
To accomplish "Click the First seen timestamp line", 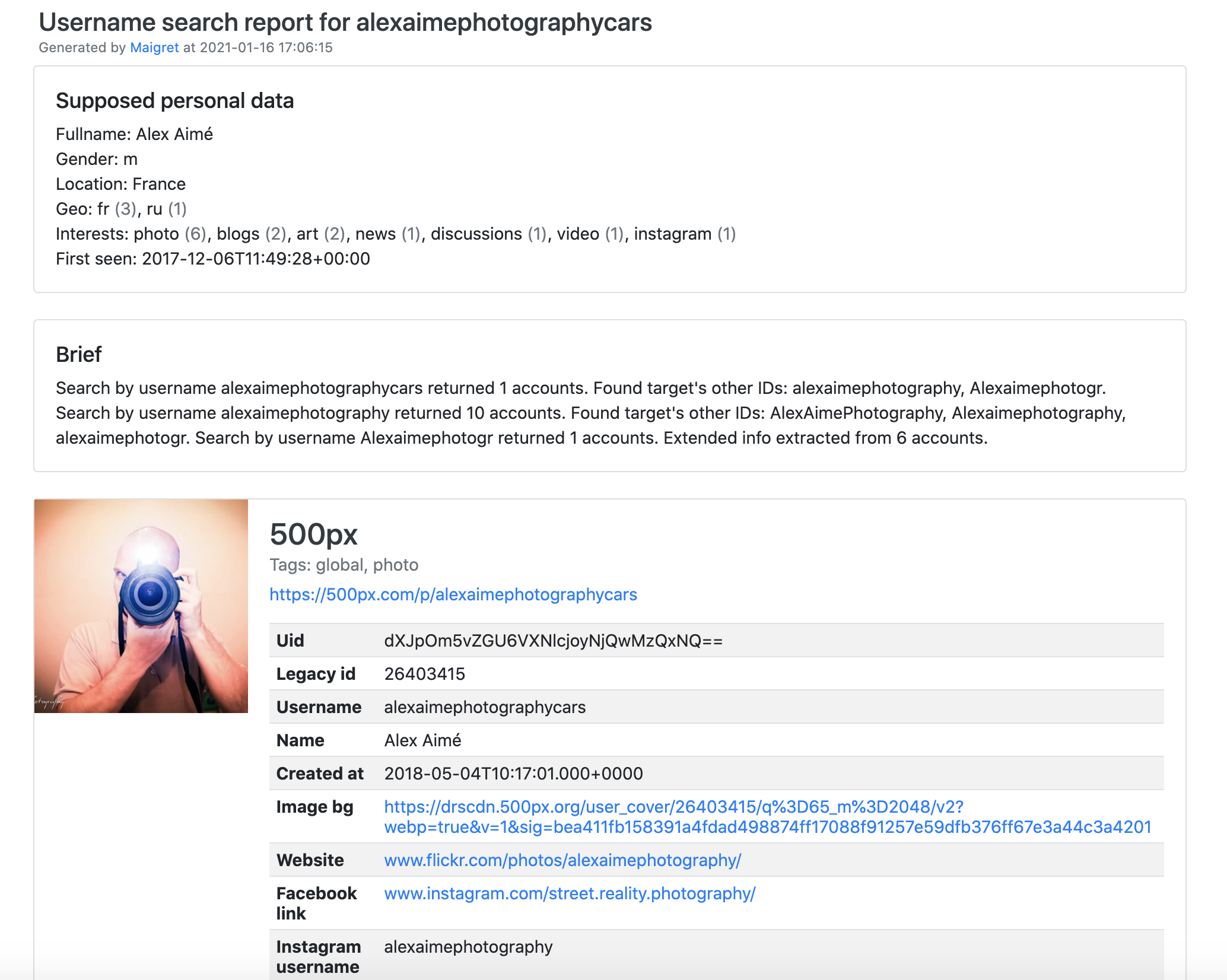I will click(x=212, y=259).
